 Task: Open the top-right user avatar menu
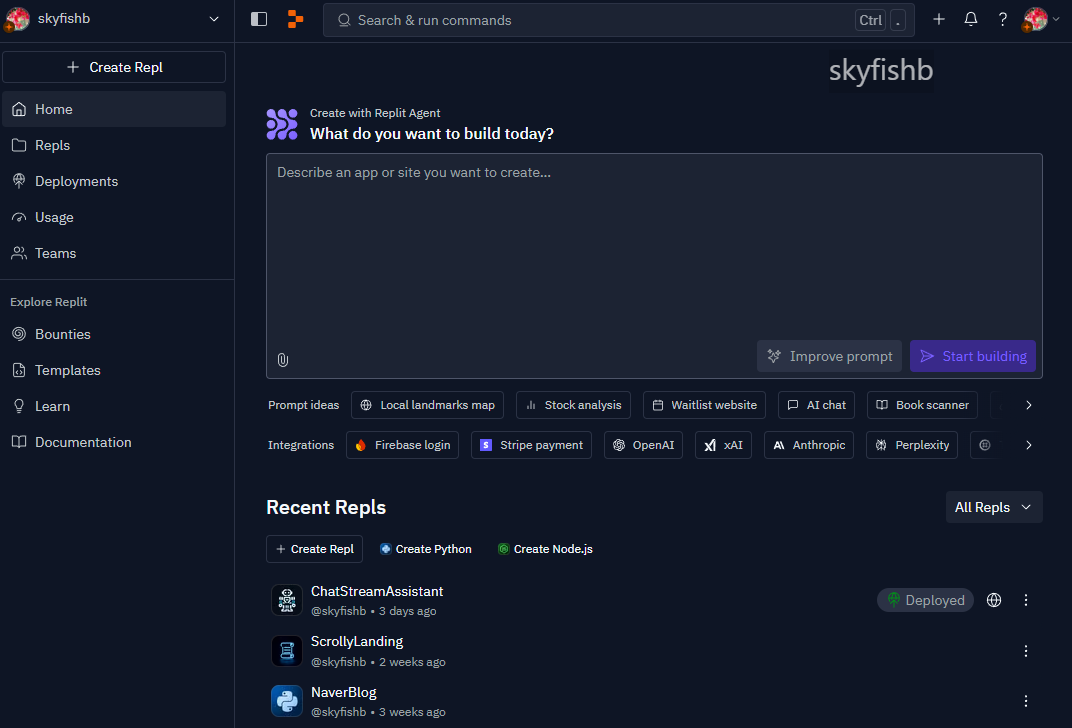pyautogui.click(x=1040, y=19)
